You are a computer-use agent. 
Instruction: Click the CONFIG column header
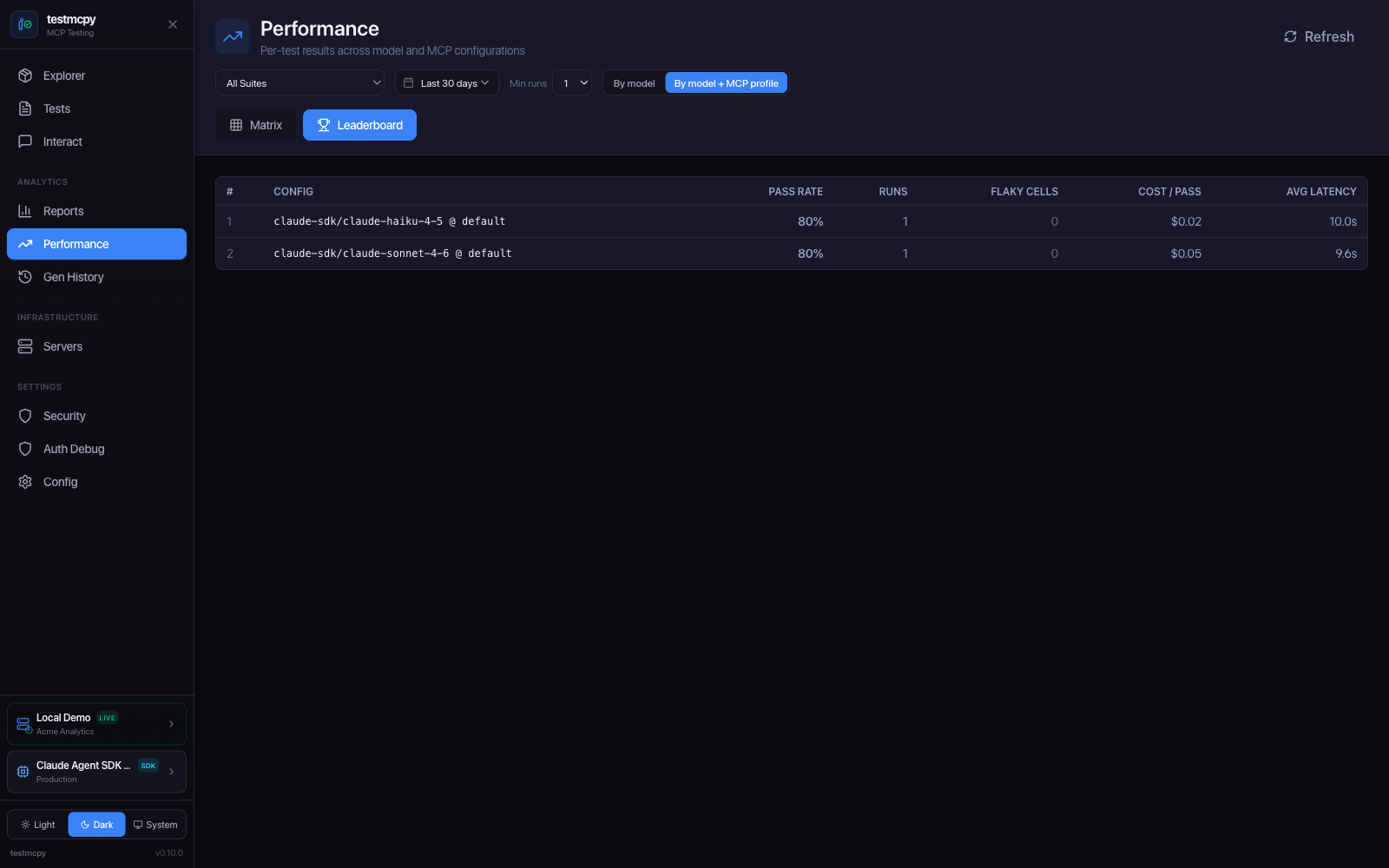click(x=293, y=192)
